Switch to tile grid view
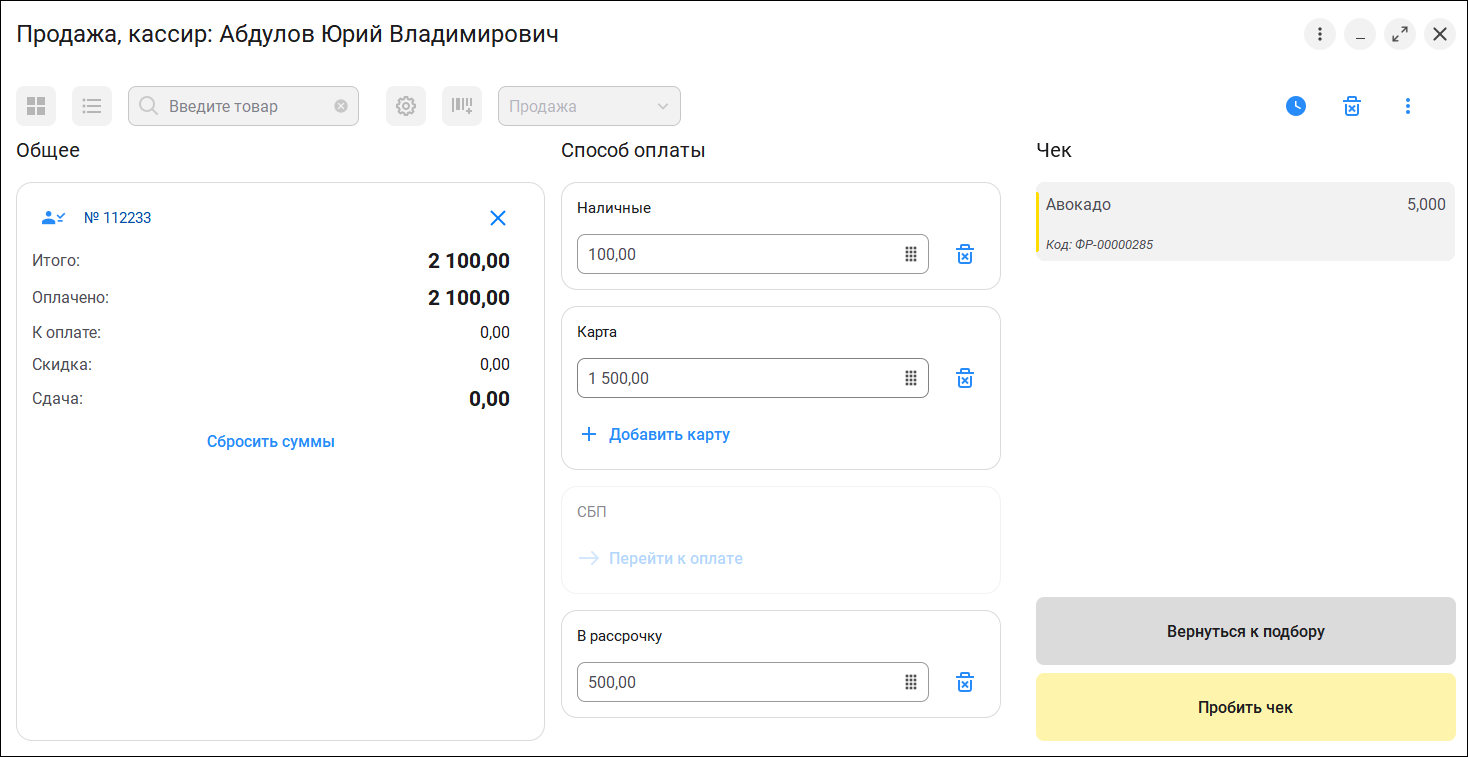 pos(36,106)
